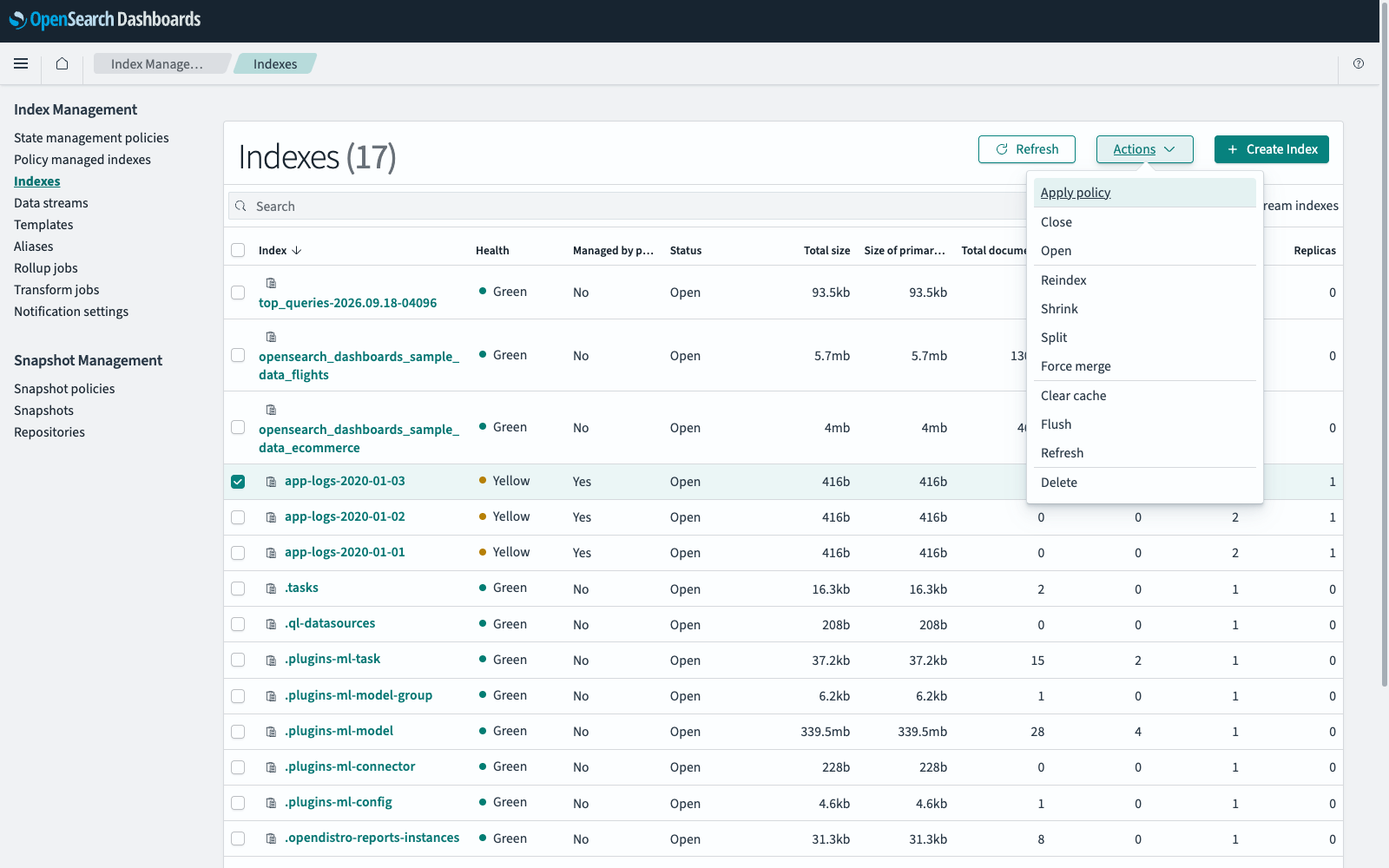Click document icon above top_queries index

tap(271, 283)
